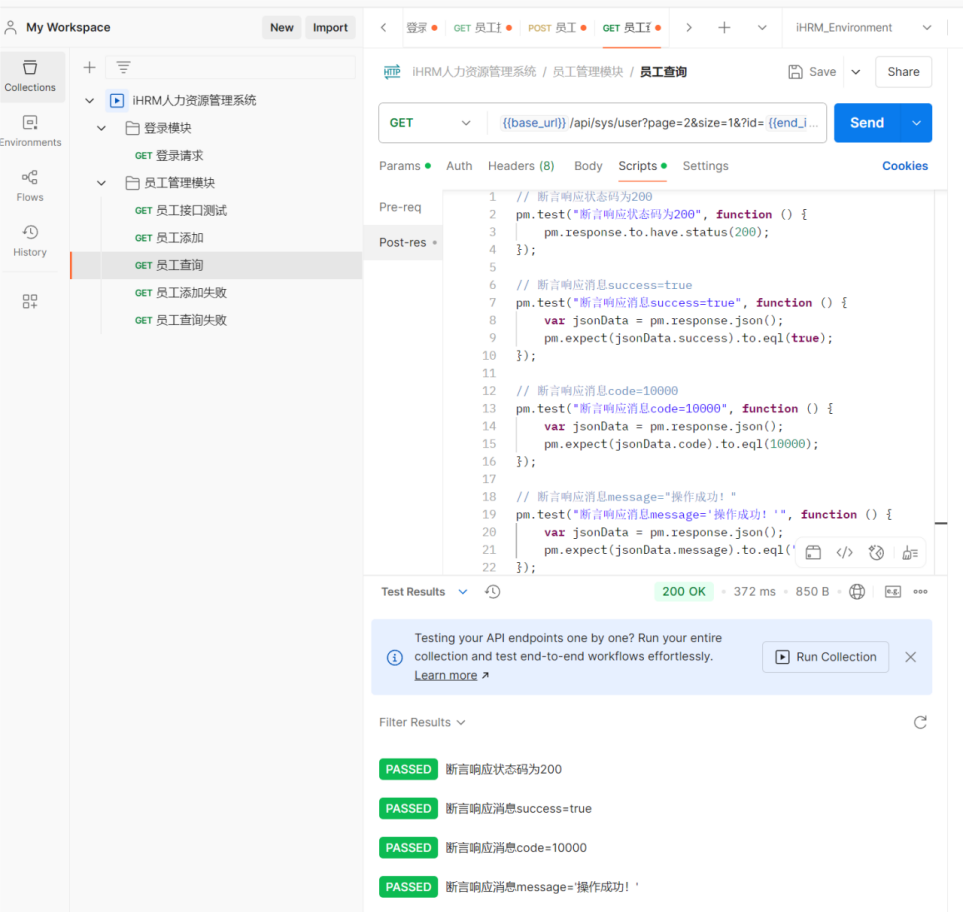Switch to the Settings tab
Screen dimensions: 964x913
click(x=705, y=166)
